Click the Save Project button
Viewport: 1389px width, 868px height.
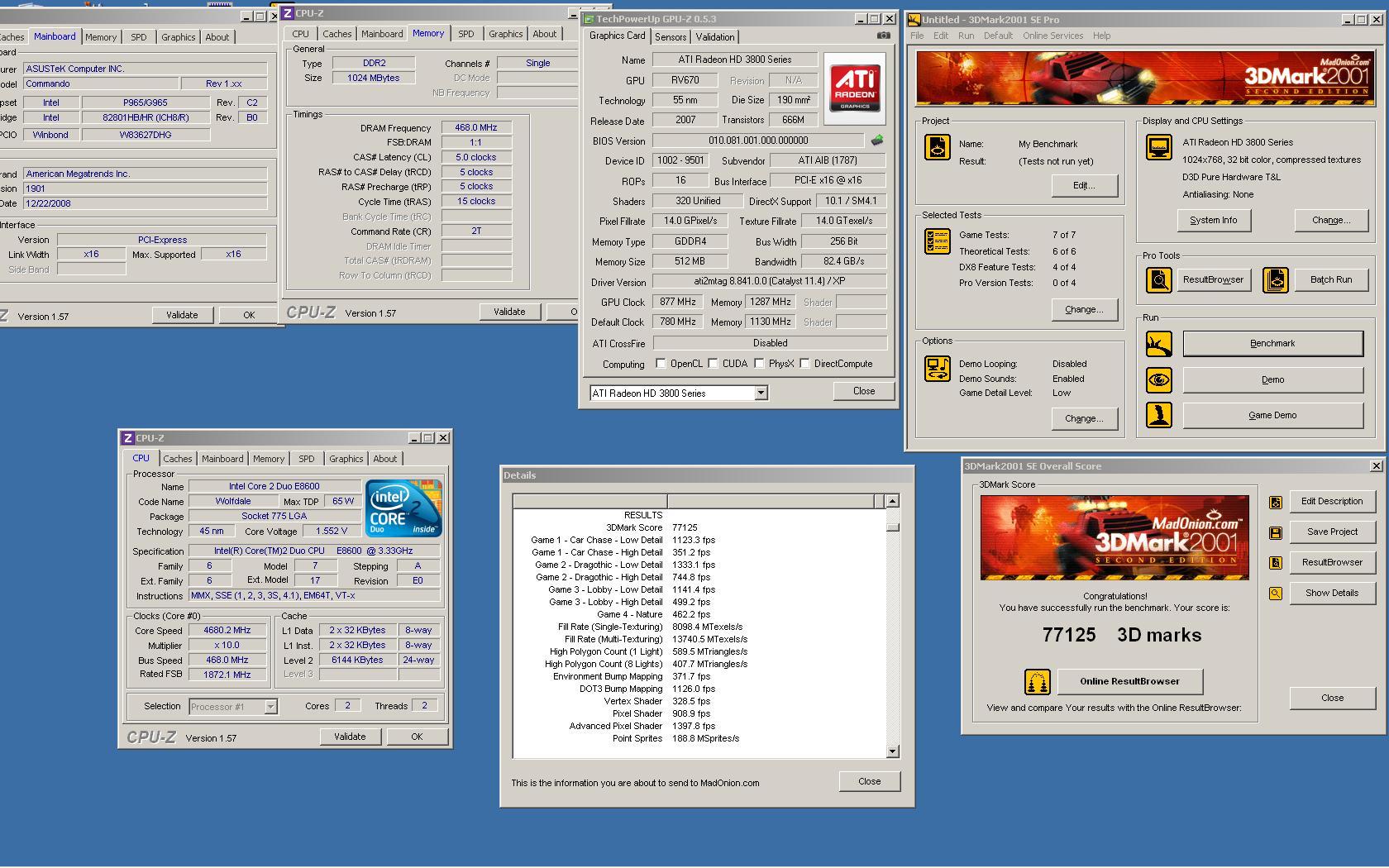click(x=1332, y=532)
